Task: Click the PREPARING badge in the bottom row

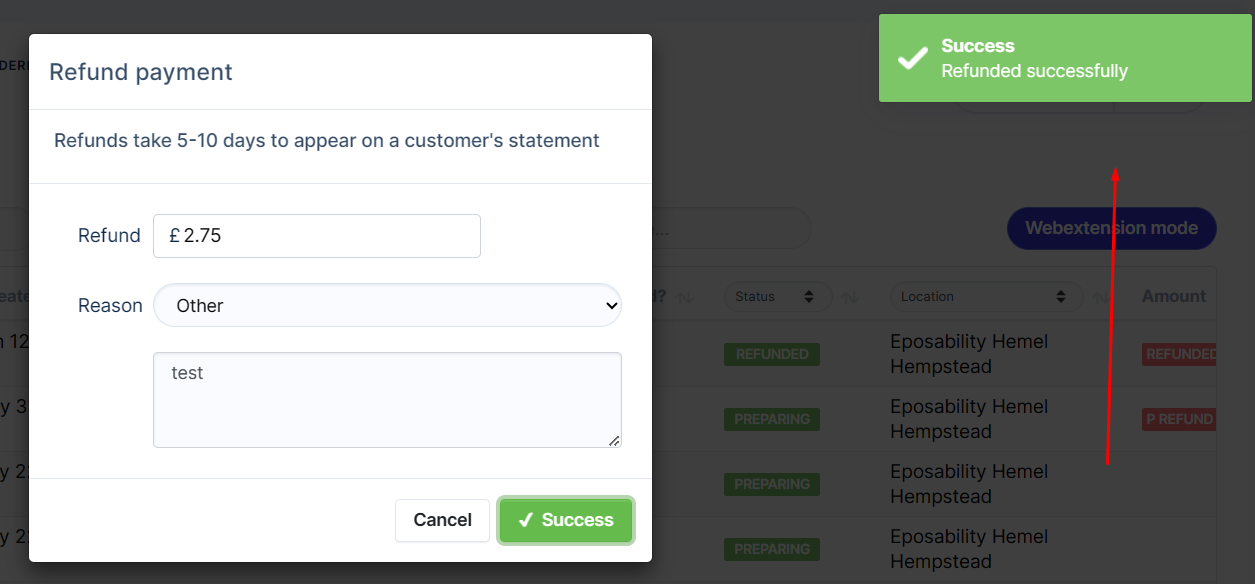Action: [x=771, y=549]
